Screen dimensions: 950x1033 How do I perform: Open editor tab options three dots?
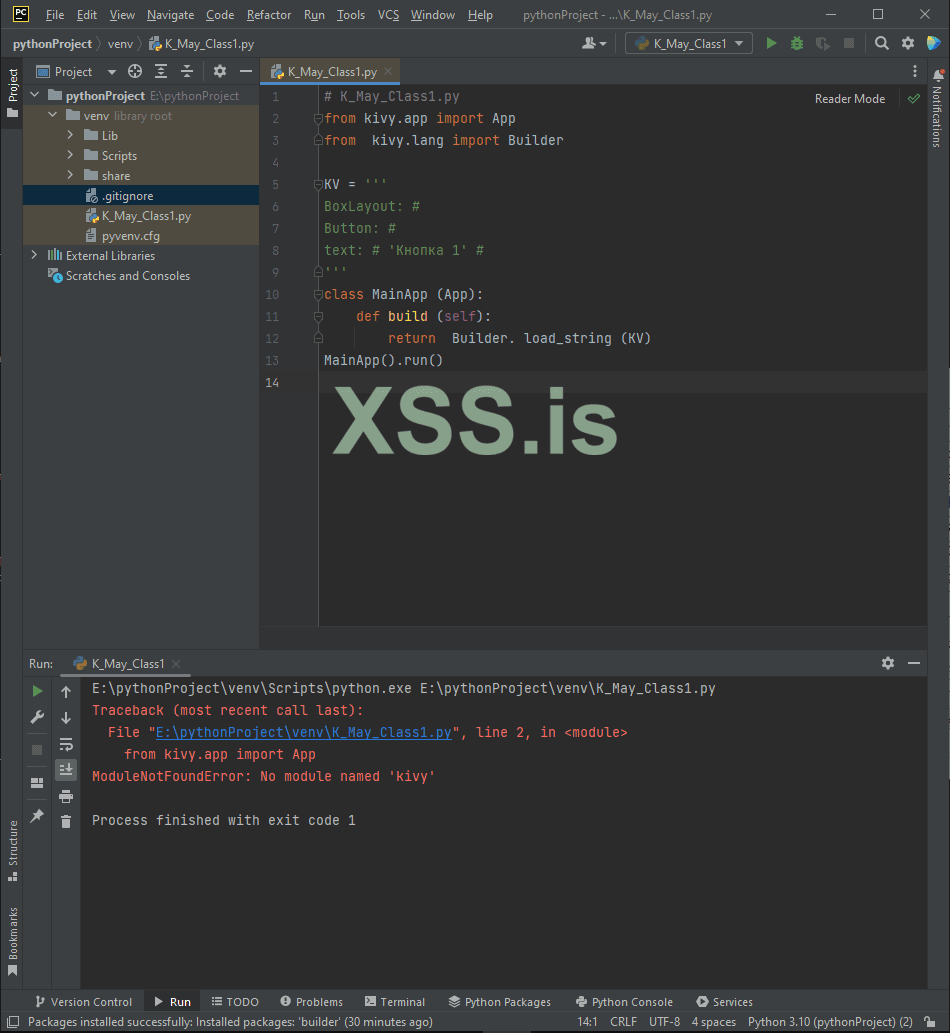914,71
